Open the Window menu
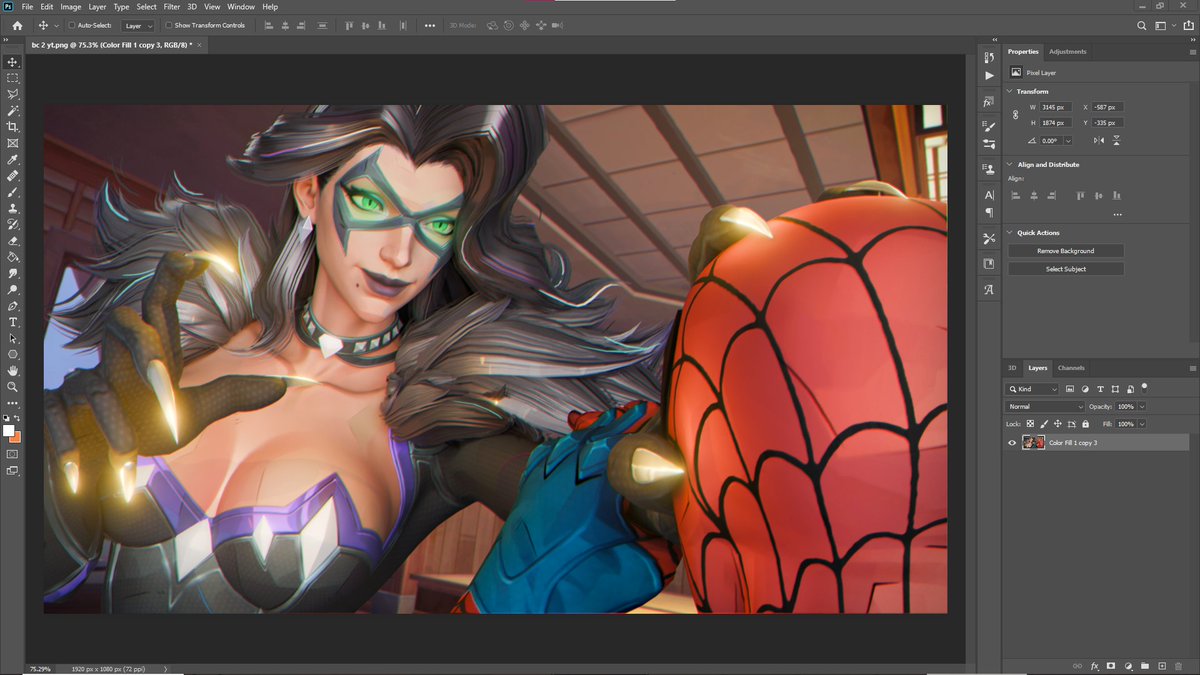1200x675 pixels. pyautogui.click(x=241, y=7)
